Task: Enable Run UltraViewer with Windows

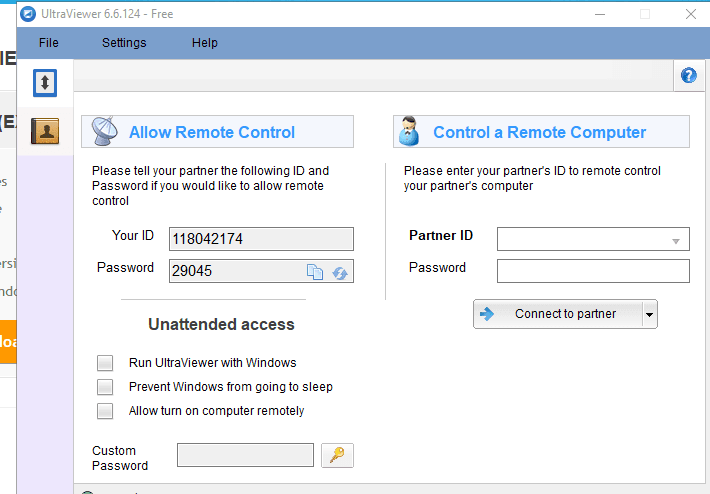Action: (x=105, y=363)
